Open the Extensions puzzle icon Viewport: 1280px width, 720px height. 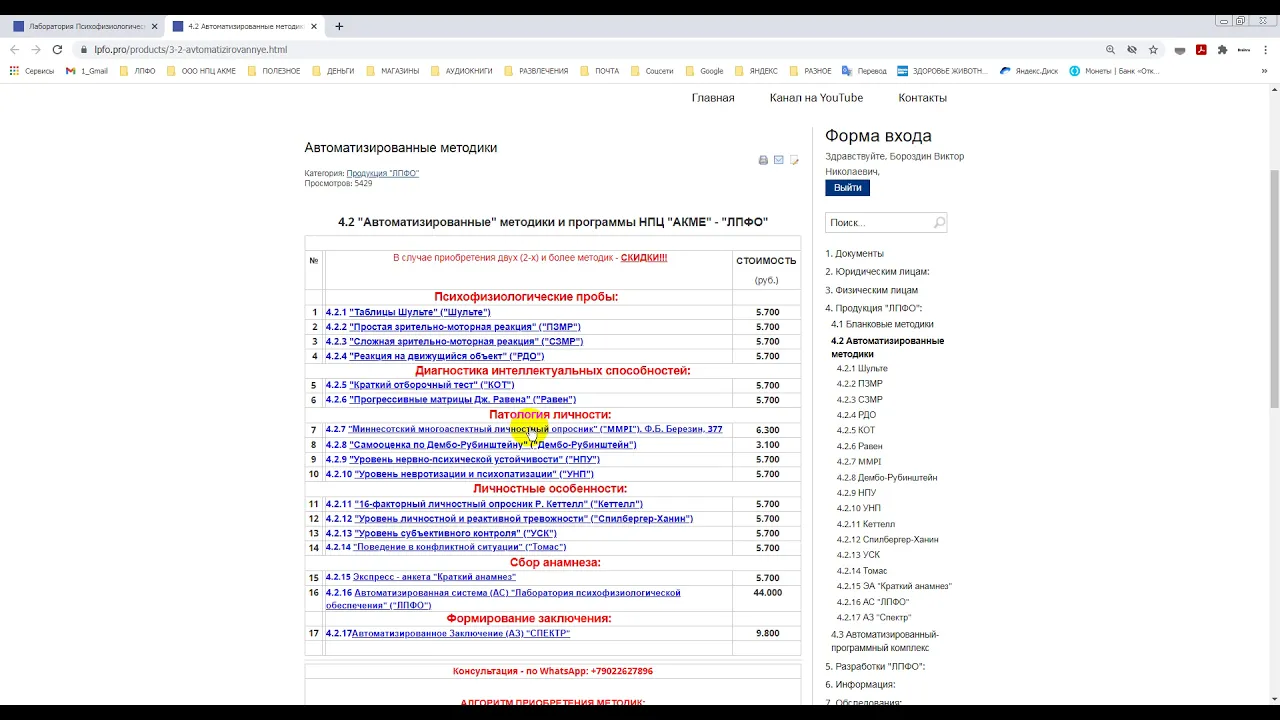1222,49
